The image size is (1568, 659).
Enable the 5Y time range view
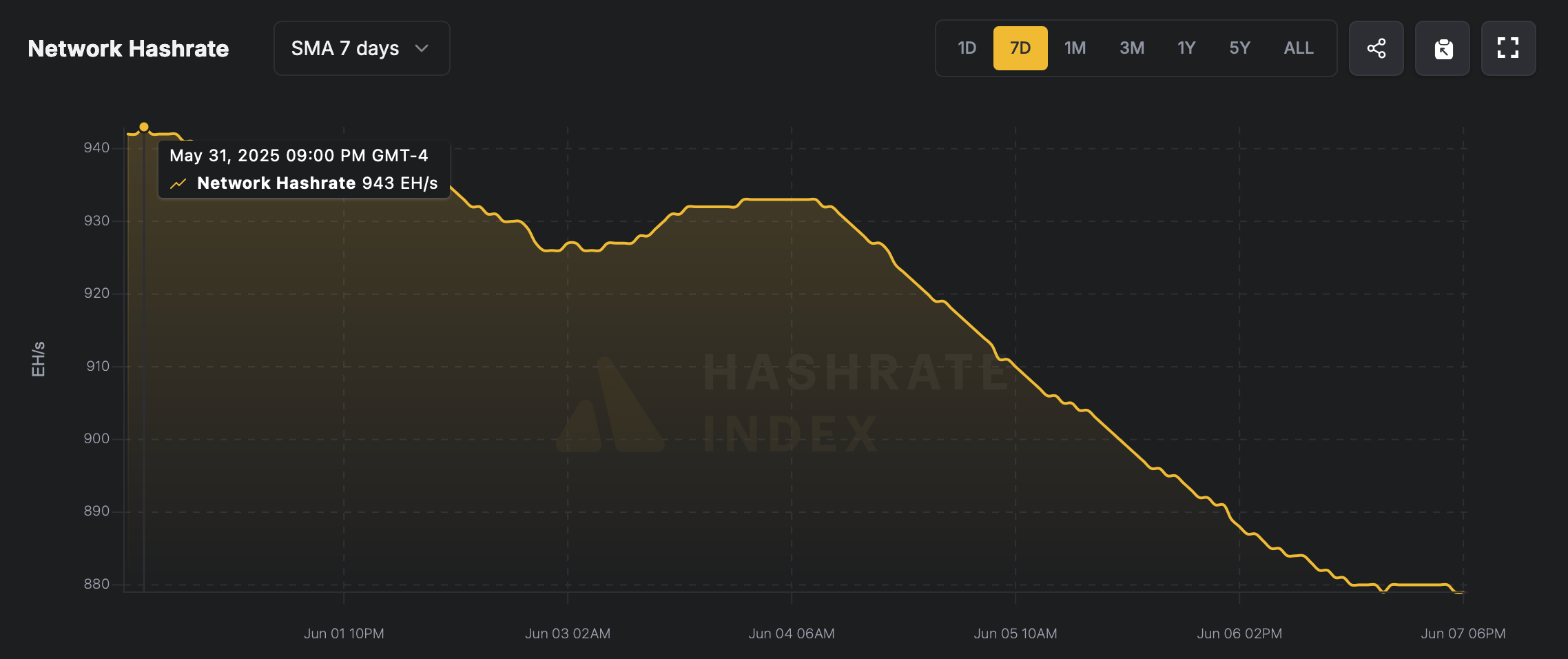1239,48
